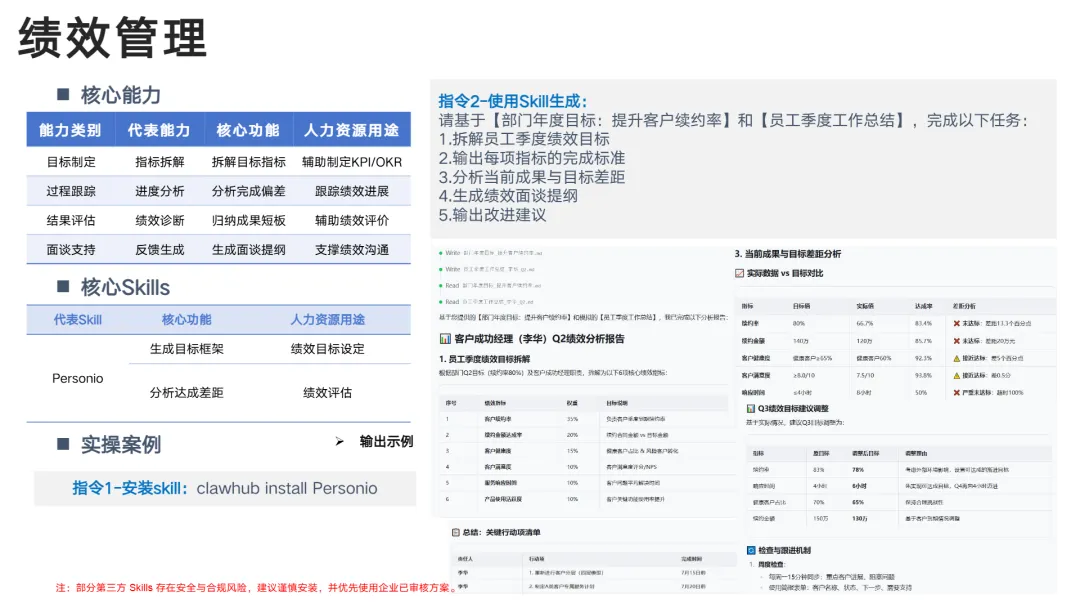Screen dimensions: 1080x608
Task: Click the green dot of the first Write log line
Action: click(441, 253)
